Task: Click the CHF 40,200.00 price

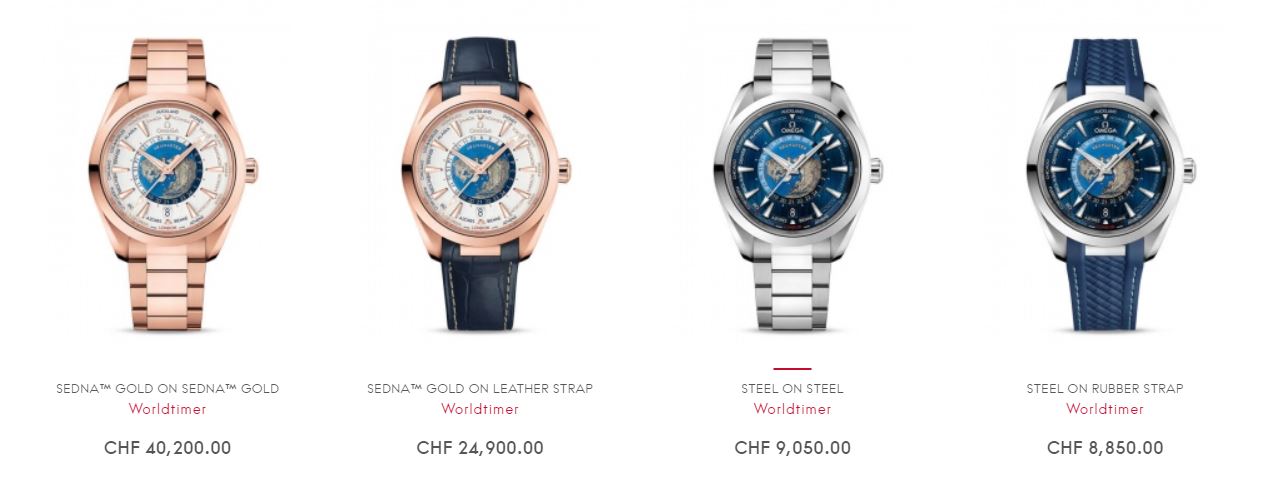Action: point(168,448)
